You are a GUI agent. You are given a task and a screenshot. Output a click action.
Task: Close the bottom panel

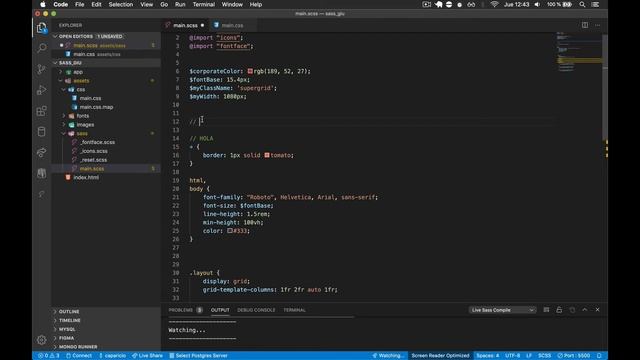(x=598, y=310)
